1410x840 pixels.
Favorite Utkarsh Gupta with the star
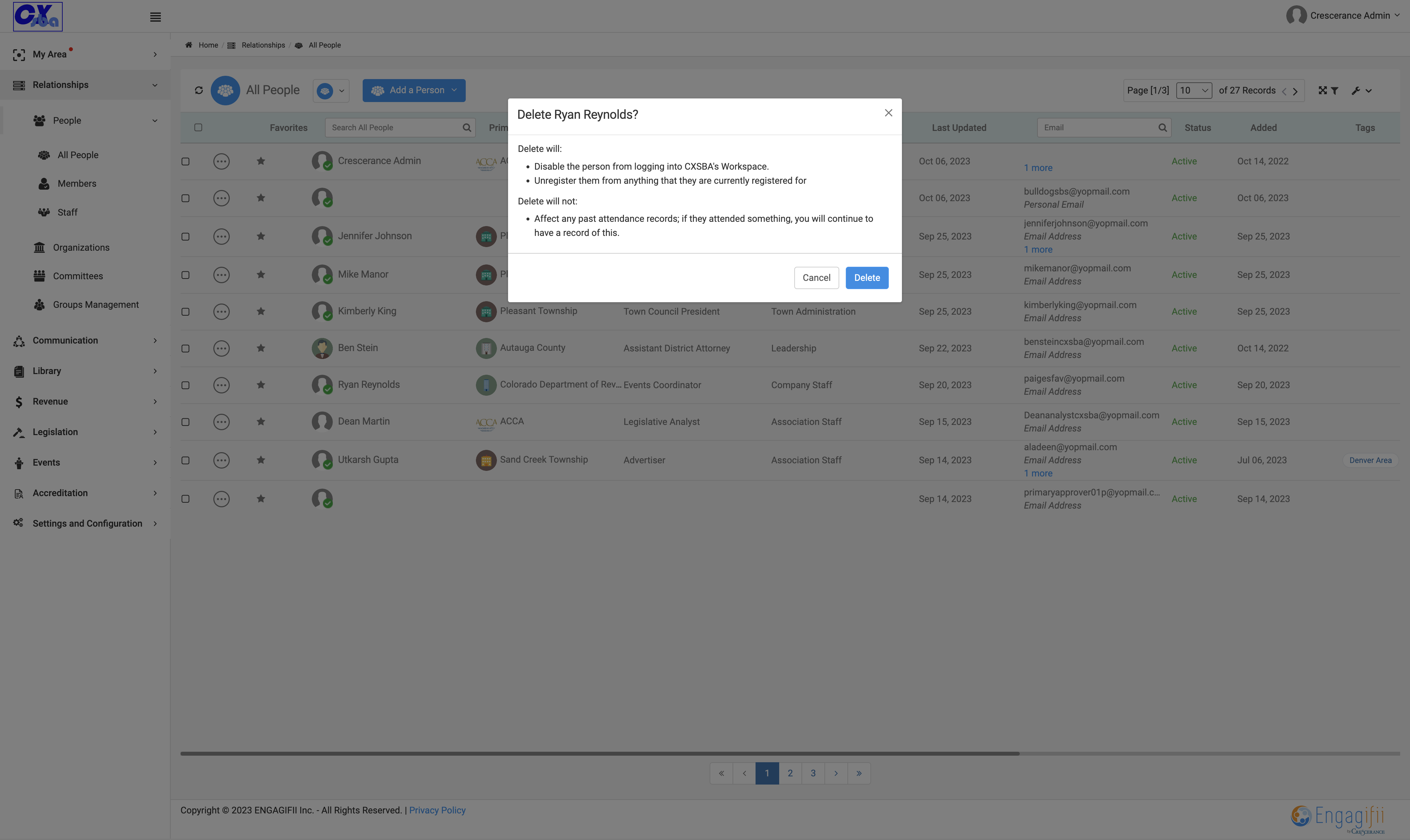260,460
